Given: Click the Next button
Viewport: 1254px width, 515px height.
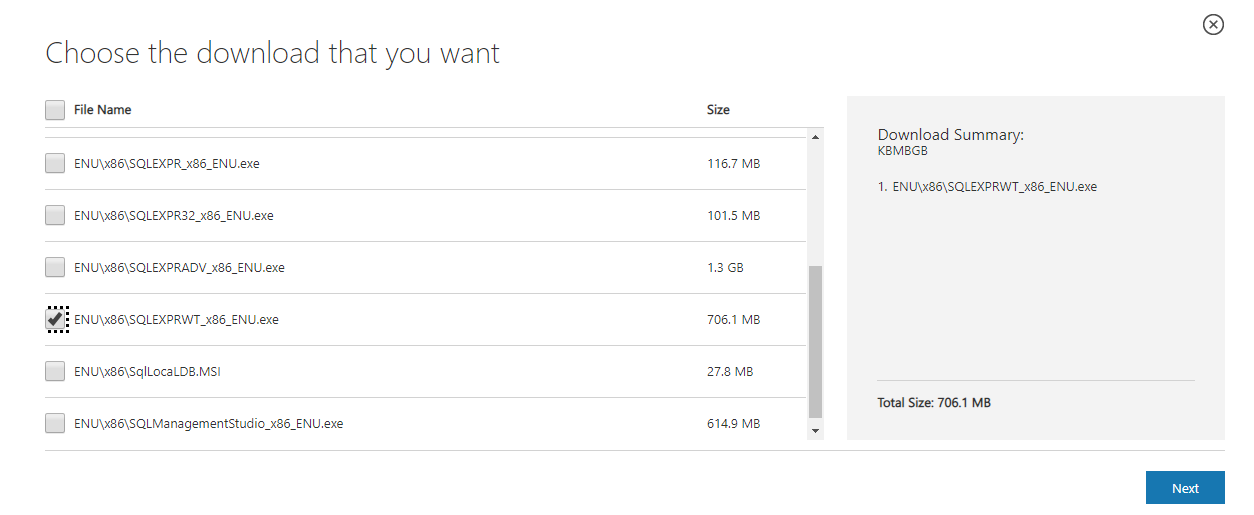Looking at the screenshot, I should click(x=1185, y=488).
